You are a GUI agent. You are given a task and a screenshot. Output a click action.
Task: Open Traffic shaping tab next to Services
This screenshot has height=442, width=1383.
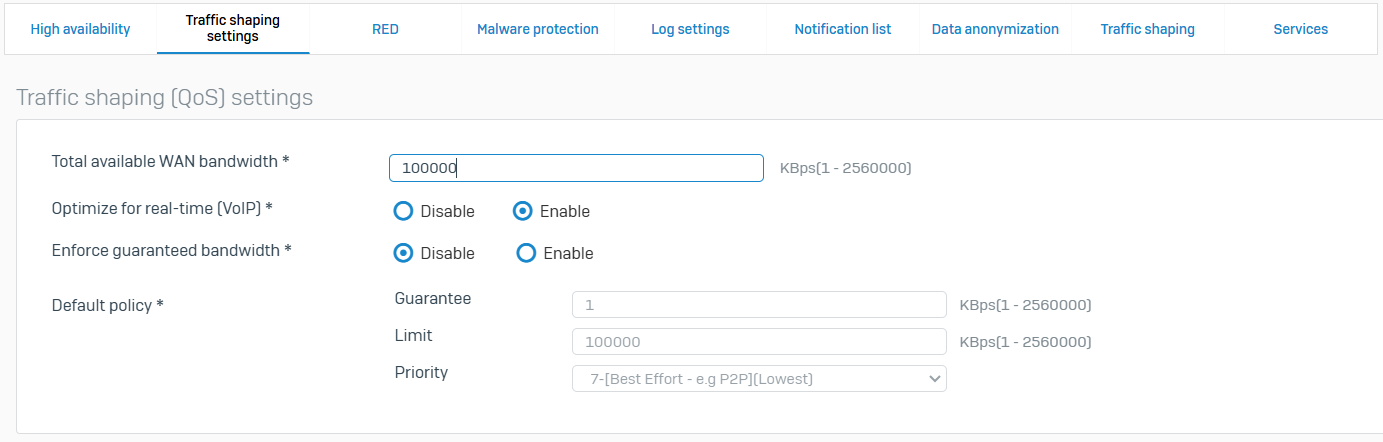[1147, 29]
